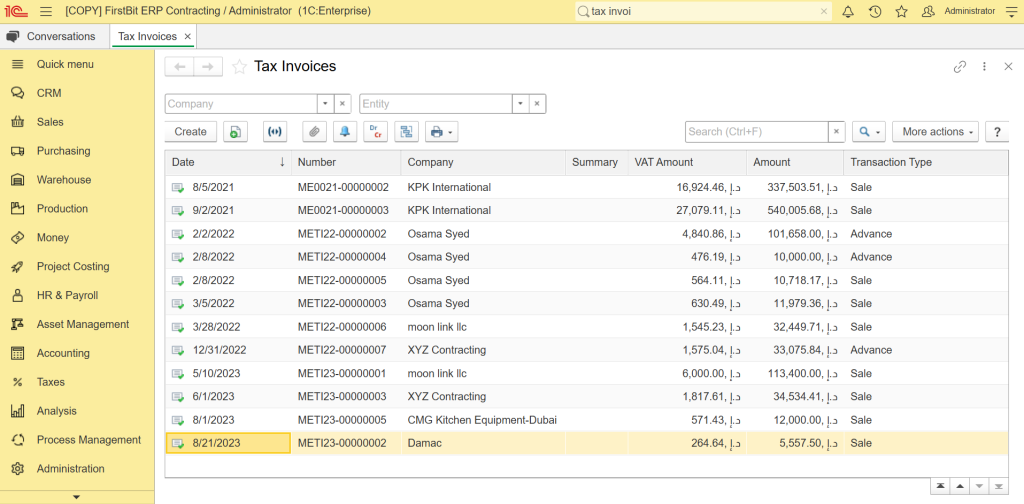Expand the Entity filter dropdown
The height and width of the screenshot is (504, 1024).
pyautogui.click(x=520, y=104)
